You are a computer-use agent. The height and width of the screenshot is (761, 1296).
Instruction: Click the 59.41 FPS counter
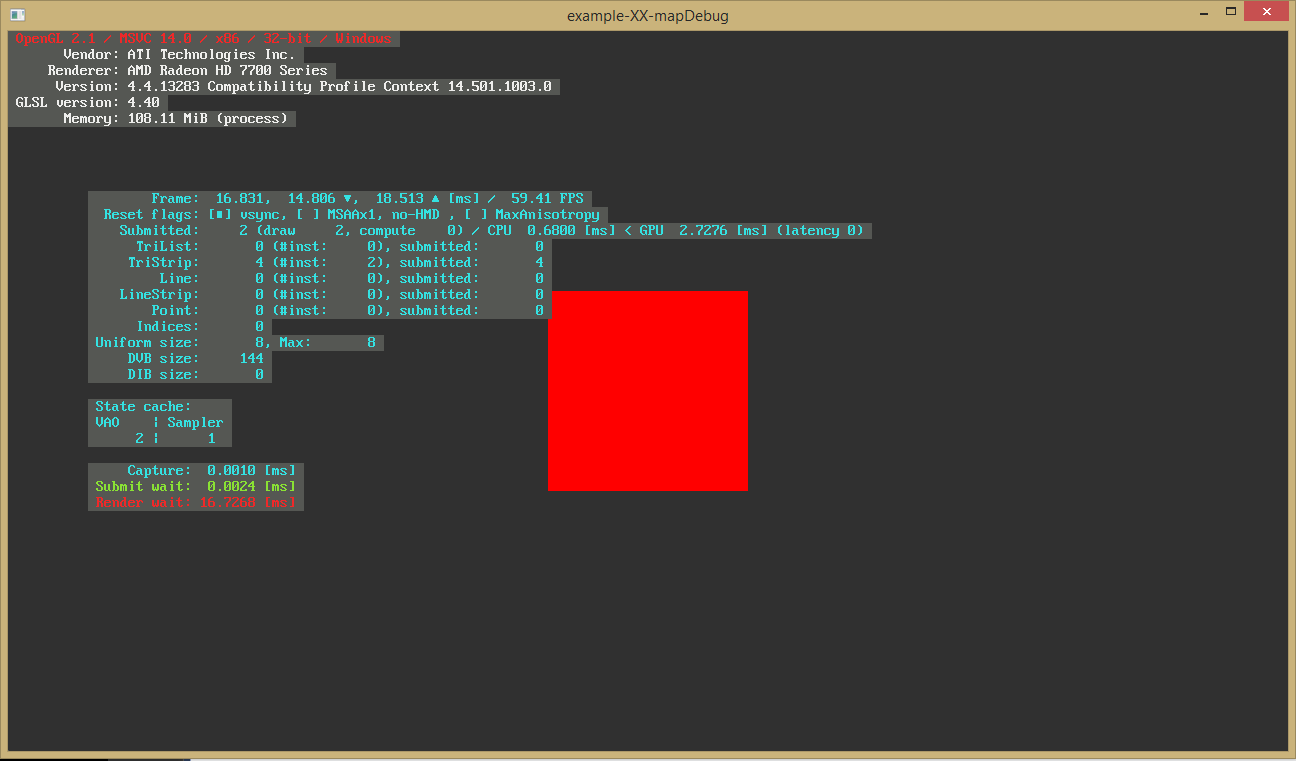tap(548, 198)
